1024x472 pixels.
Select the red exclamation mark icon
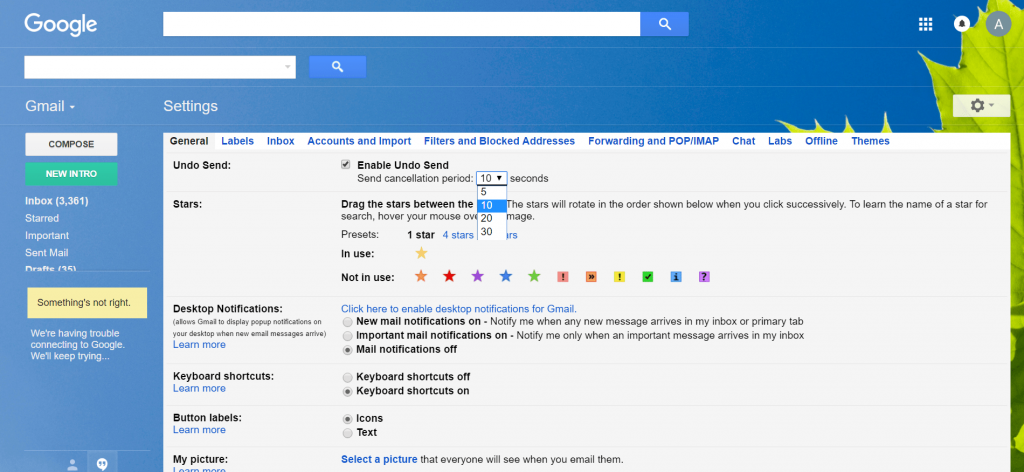562,277
